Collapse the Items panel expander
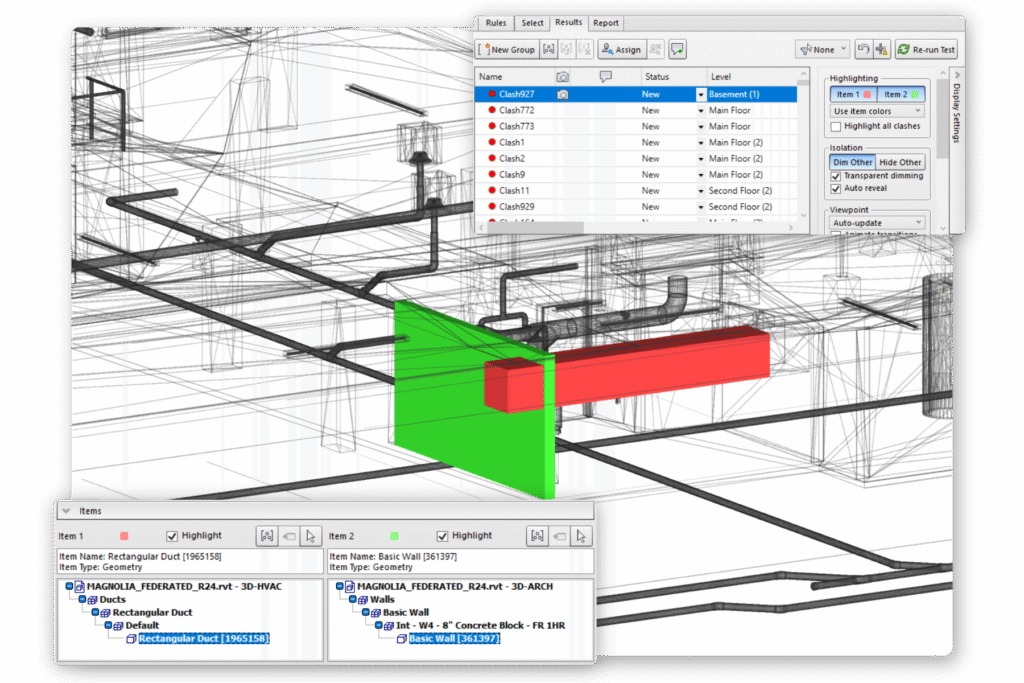 [x=66, y=511]
